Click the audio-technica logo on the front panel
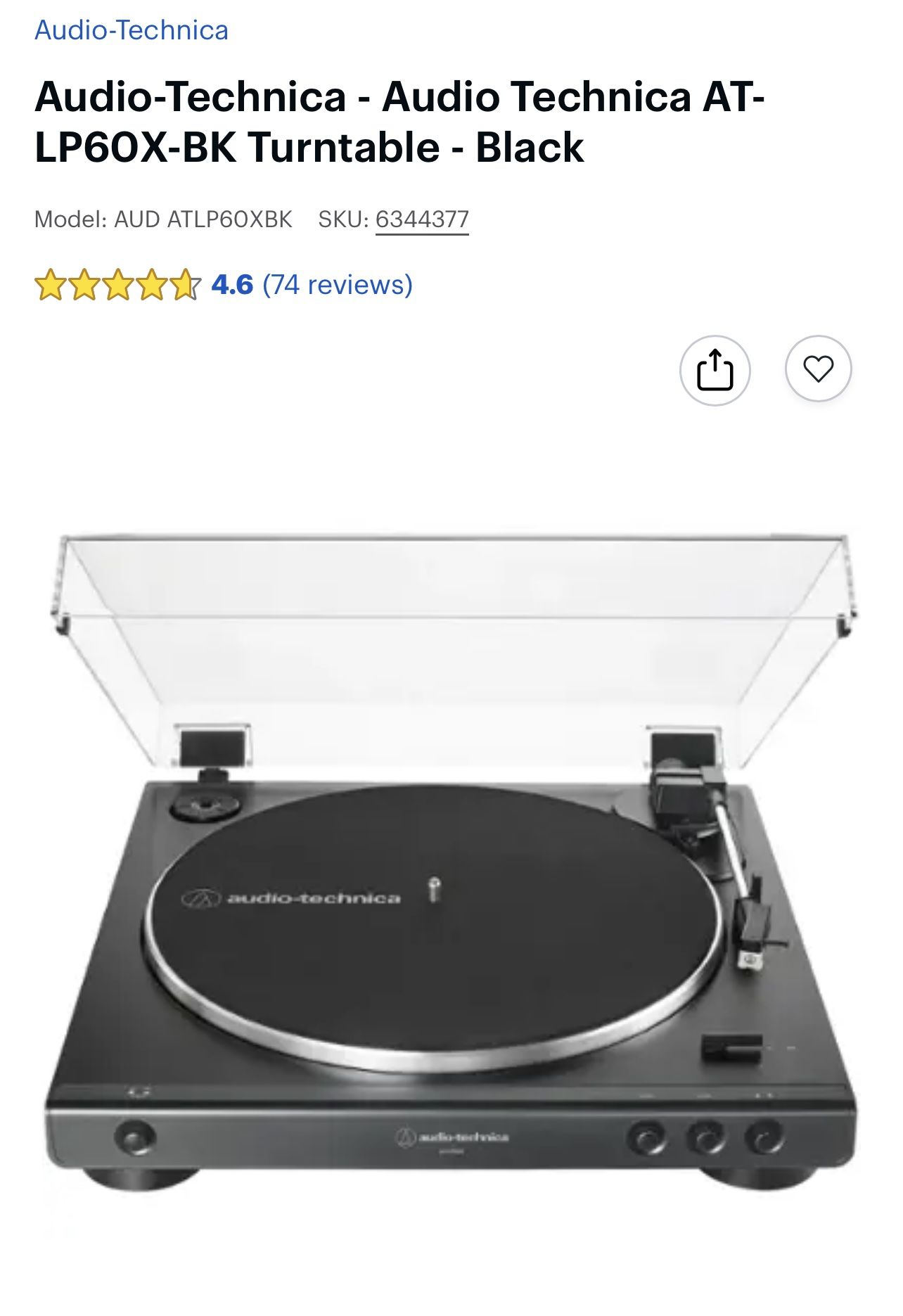The image size is (903, 1316). click(x=453, y=1137)
